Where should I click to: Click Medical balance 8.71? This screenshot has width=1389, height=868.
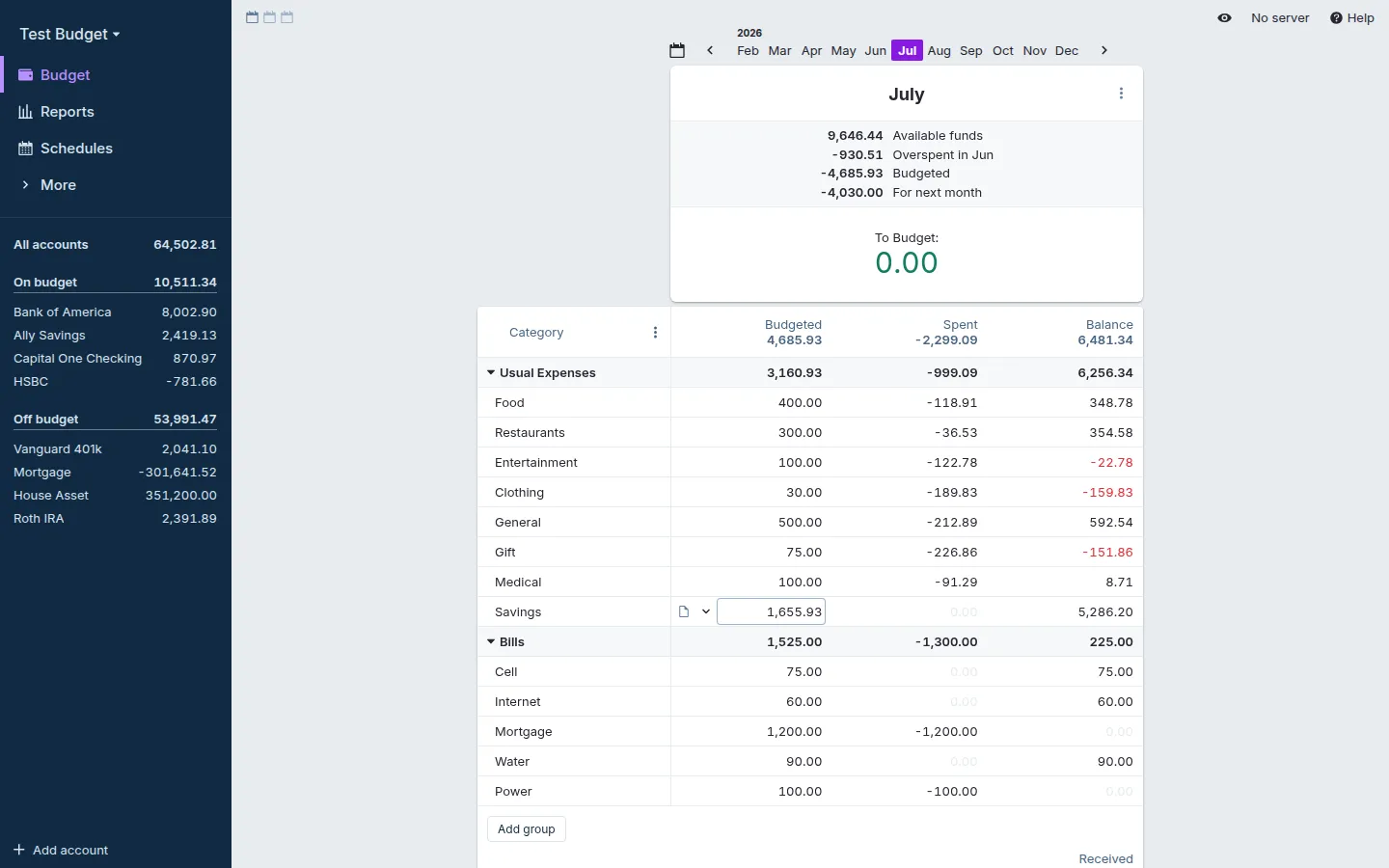pyautogui.click(x=1120, y=583)
